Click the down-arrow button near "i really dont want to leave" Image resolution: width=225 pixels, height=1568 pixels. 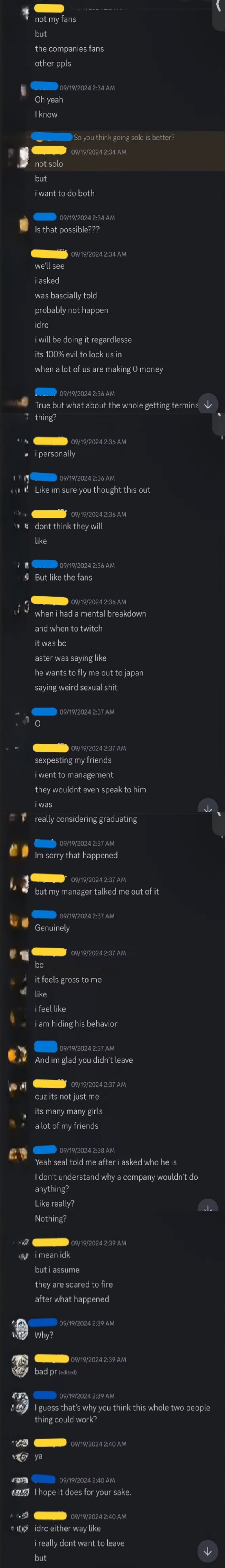[208, 1550]
